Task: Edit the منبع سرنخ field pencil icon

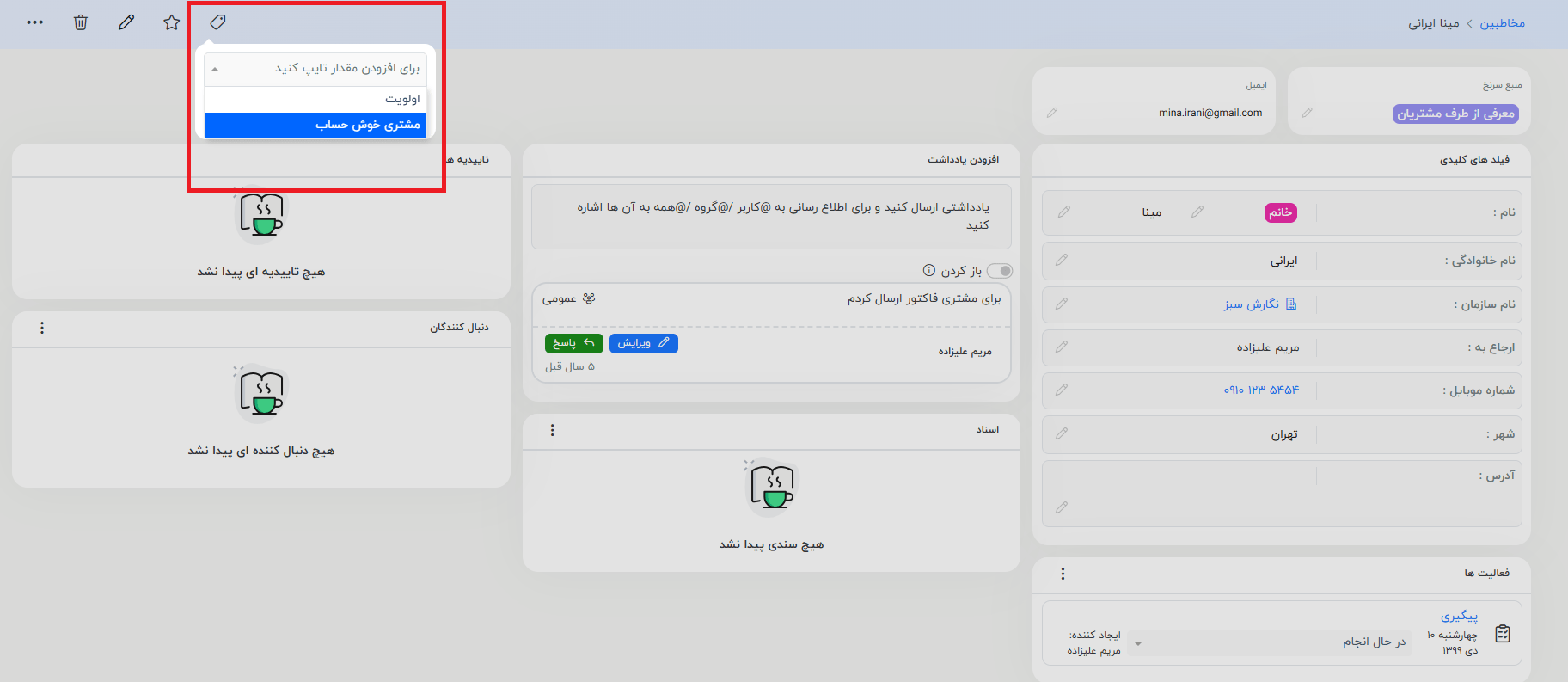Action: click(1307, 113)
